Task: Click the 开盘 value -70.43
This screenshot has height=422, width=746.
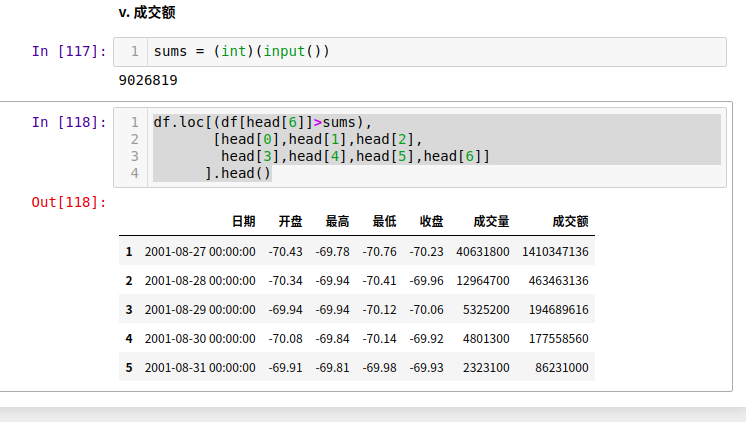Action: [x=285, y=252]
